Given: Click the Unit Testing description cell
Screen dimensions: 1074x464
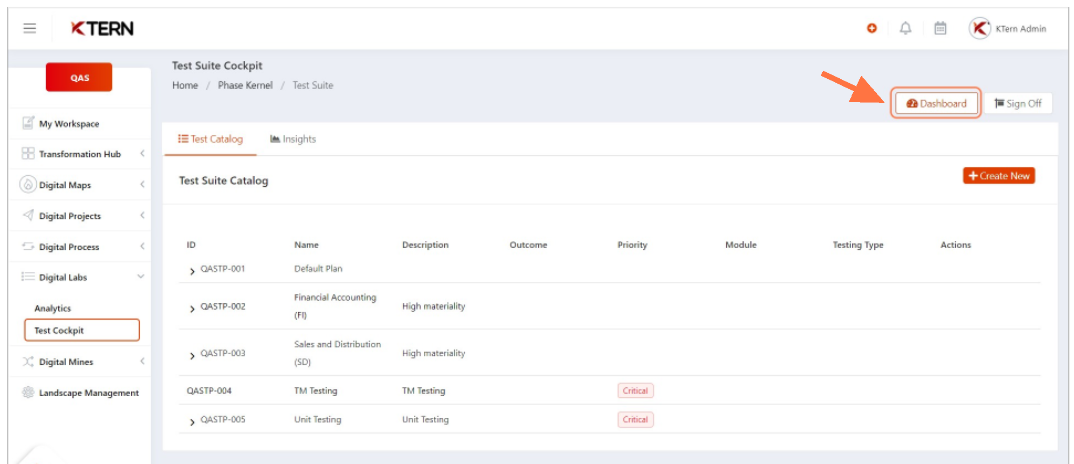Looking at the screenshot, I should point(425,419).
